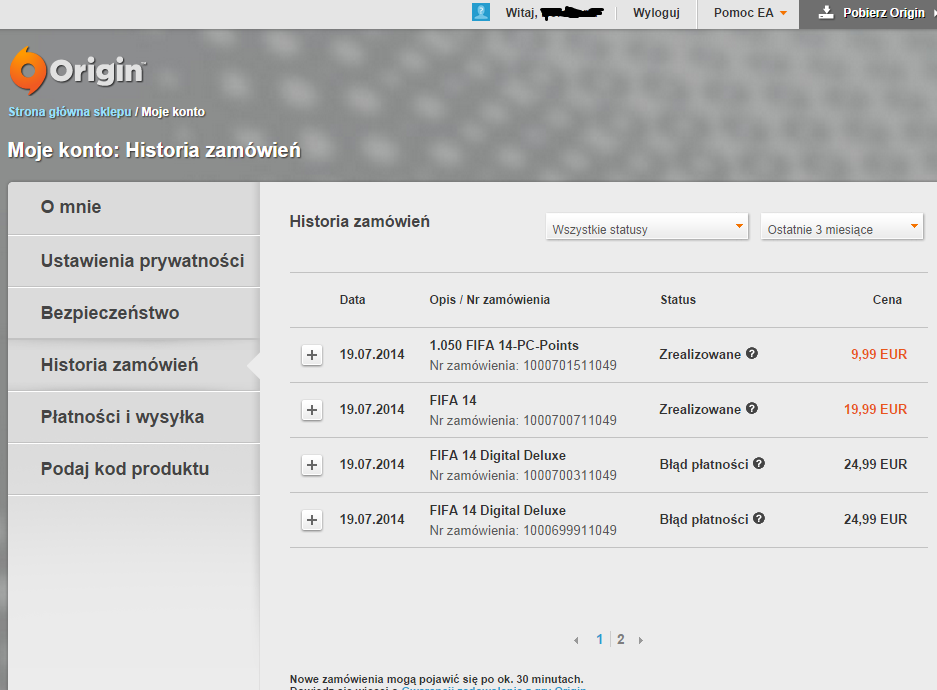This screenshot has width=937, height=690.
Task: Click the Data column header
Action: 353,299
